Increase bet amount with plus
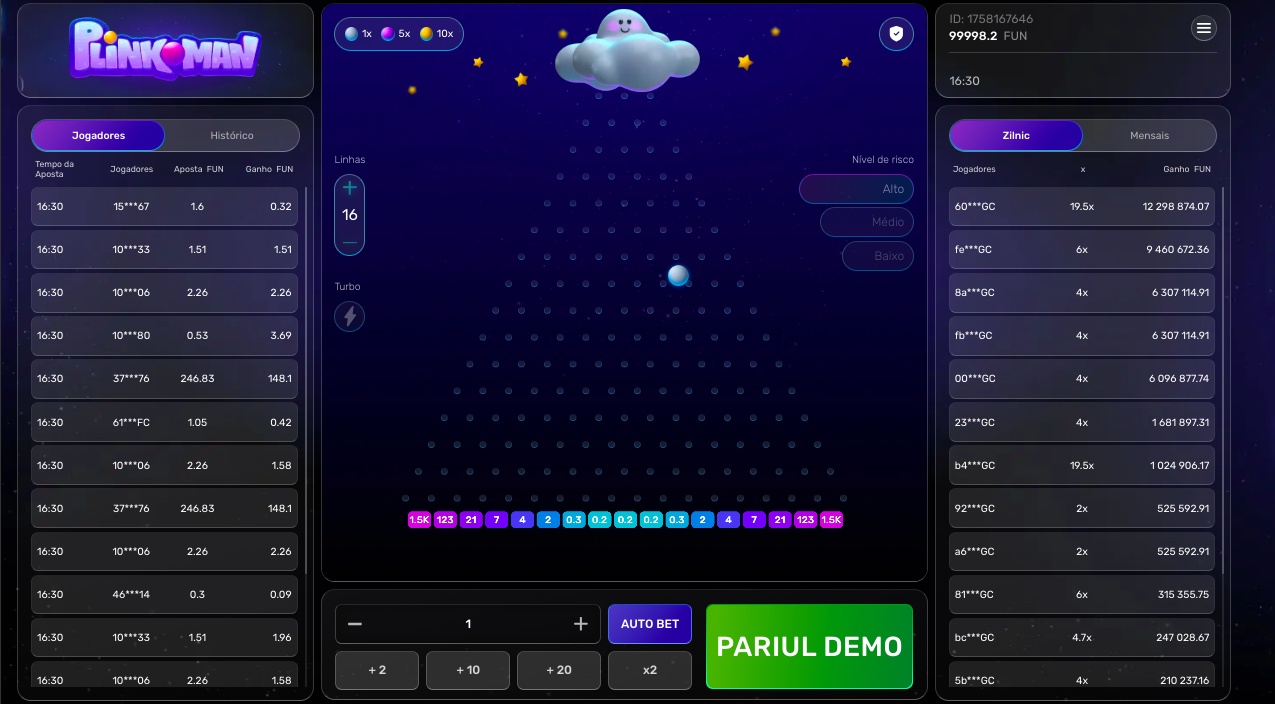 pyautogui.click(x=581, y=624)
